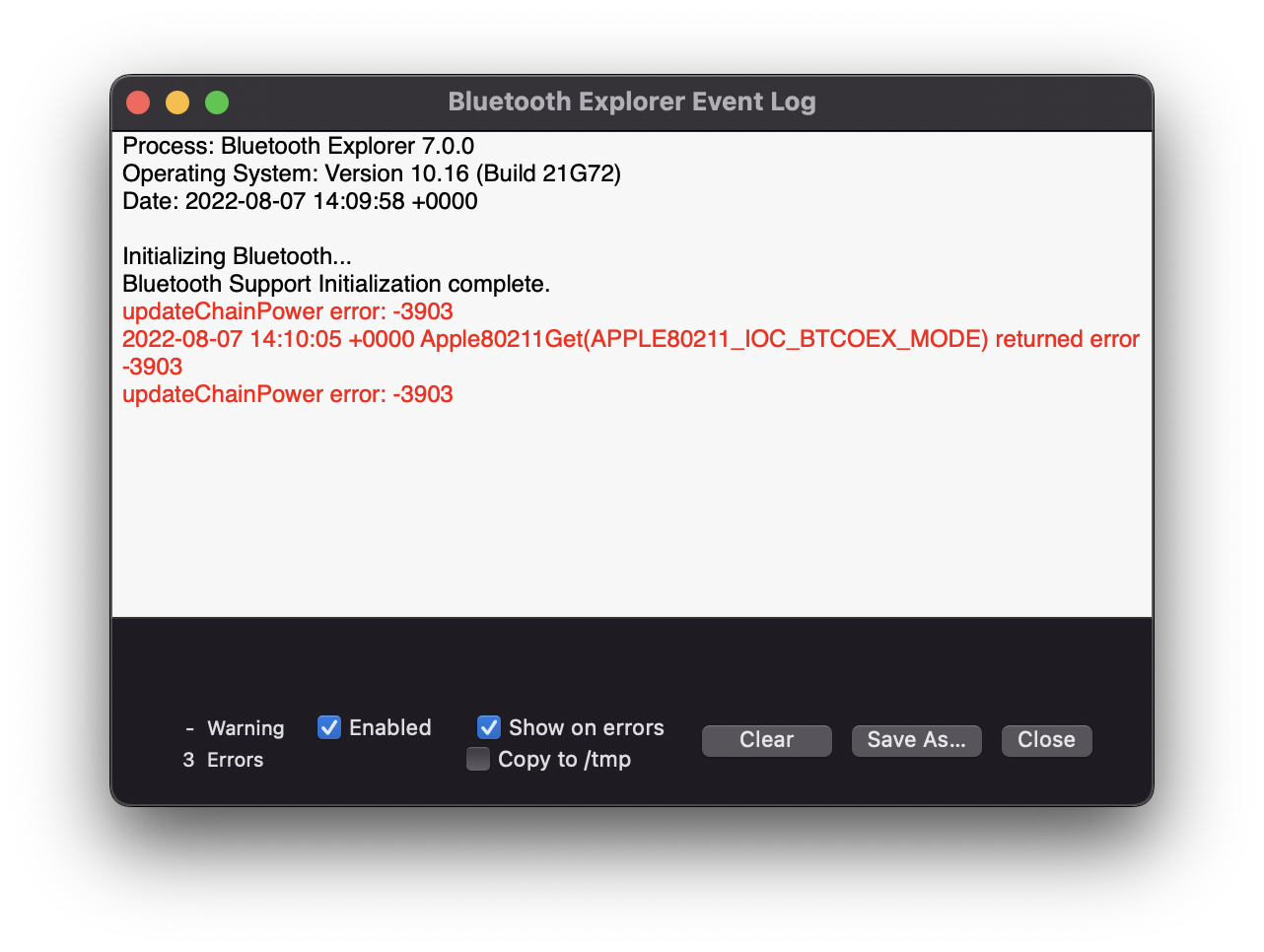Click the Initializing Bluetooth... log entry
This screenshot has width=1264, height=952.
[x=237, y=256]
